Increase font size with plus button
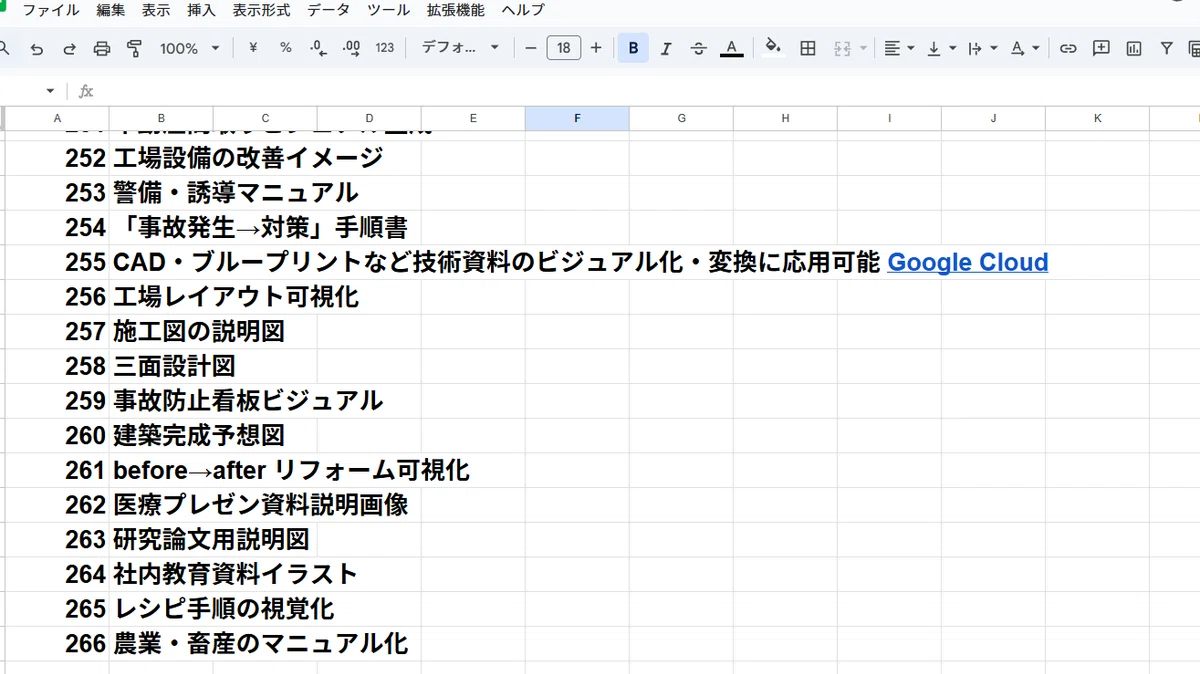This screenshot has height=674, width=1200. [x=596, y=48]
